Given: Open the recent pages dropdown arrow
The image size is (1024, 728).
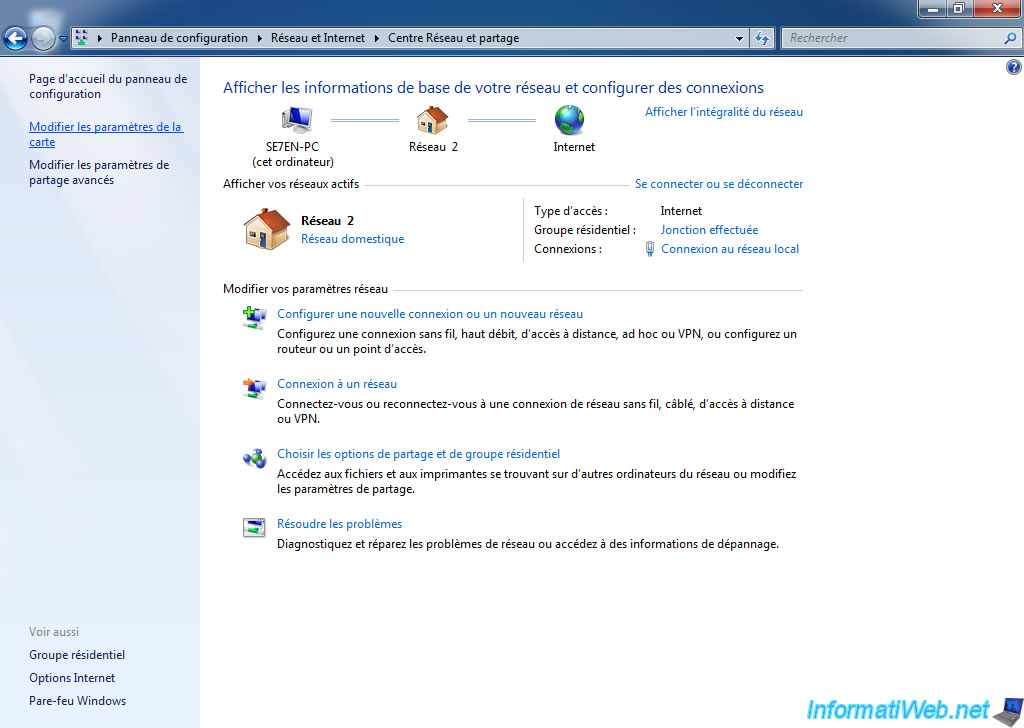Looking at the screenshot, I should point(63,39).
